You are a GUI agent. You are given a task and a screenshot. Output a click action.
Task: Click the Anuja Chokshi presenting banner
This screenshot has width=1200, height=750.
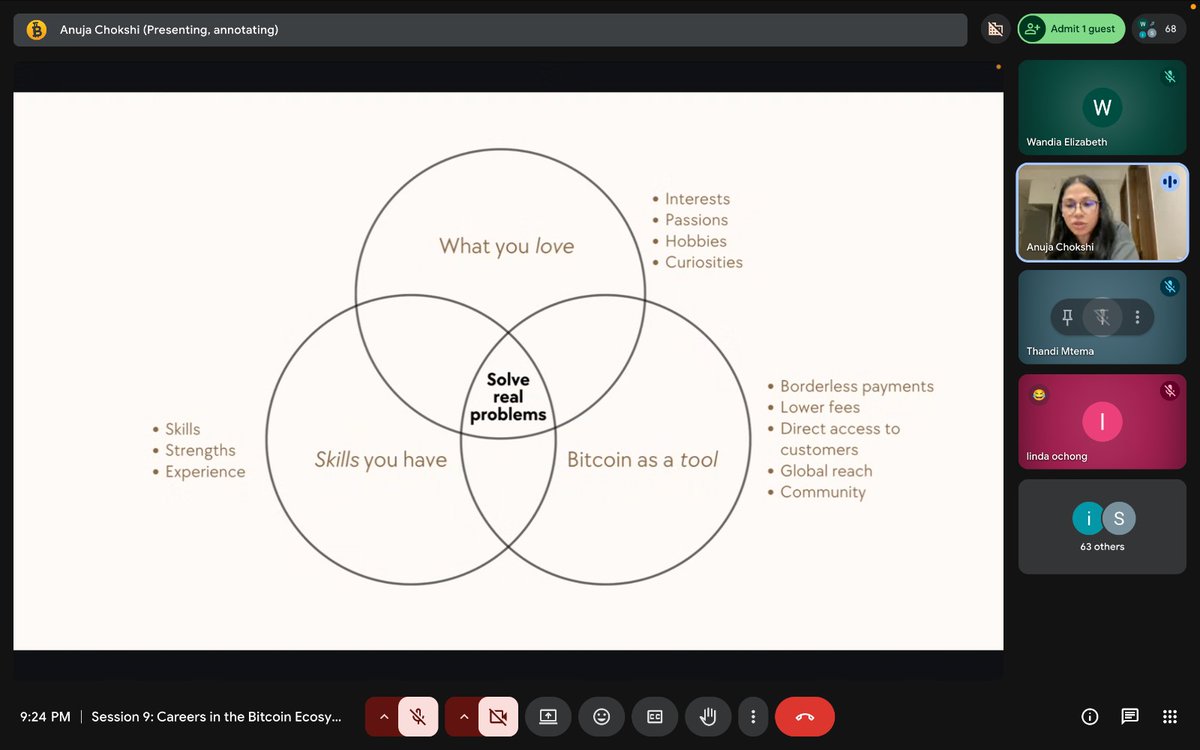[490, 30]
